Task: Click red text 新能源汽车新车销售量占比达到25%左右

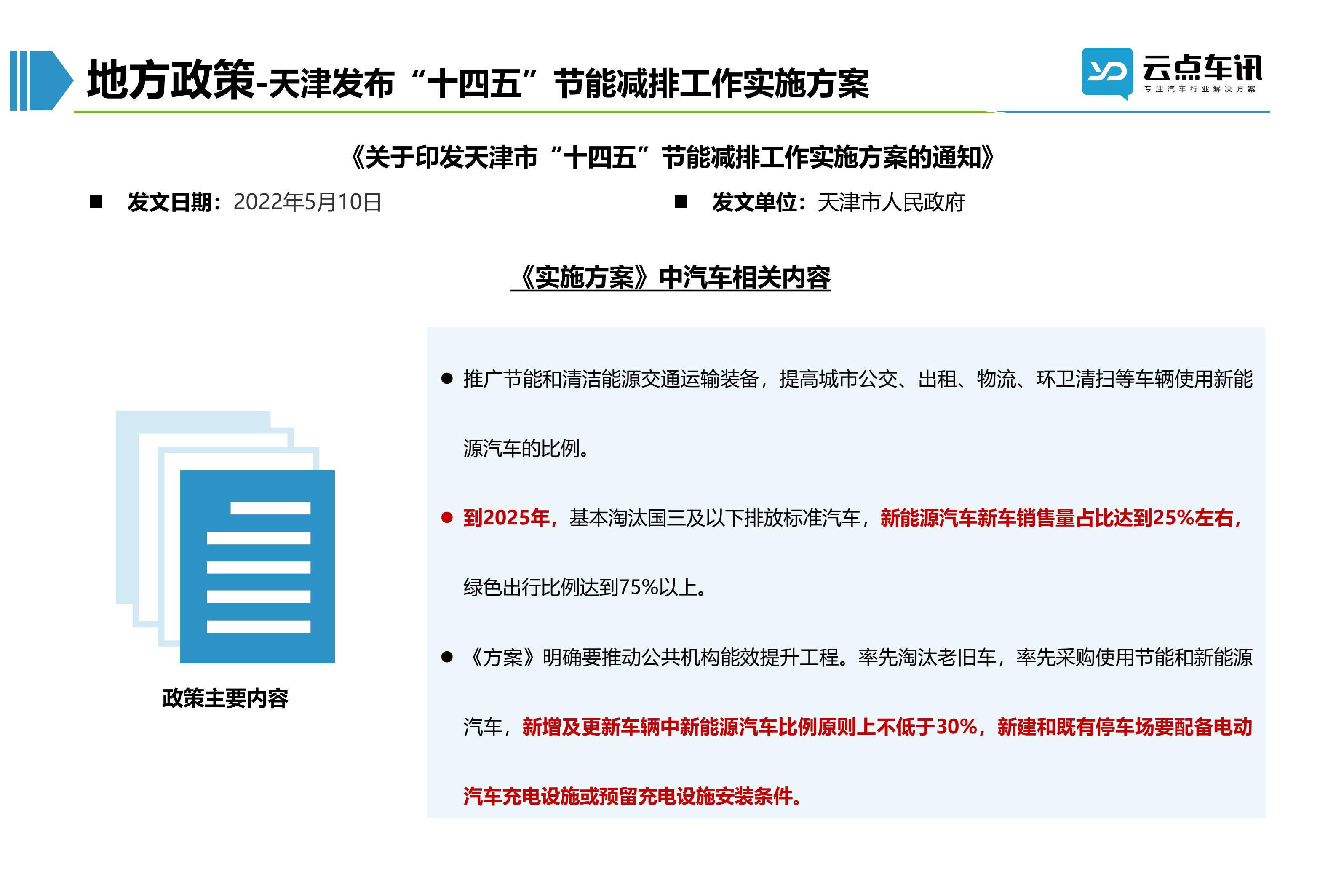Action: click(x=1057, y=518)
